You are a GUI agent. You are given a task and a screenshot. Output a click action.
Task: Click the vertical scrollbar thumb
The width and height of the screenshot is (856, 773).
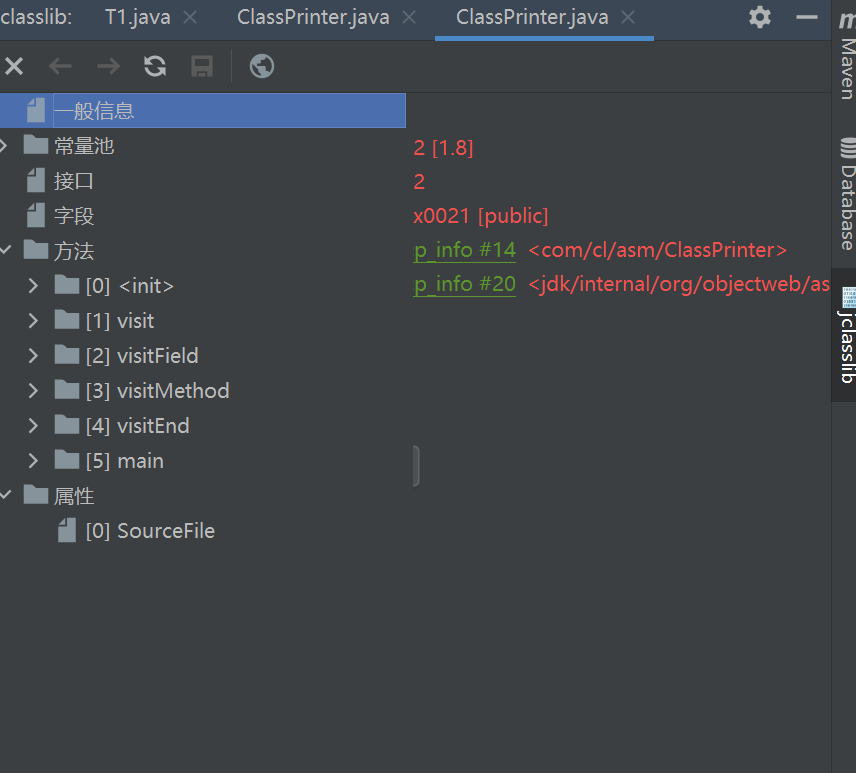point(415,465)
